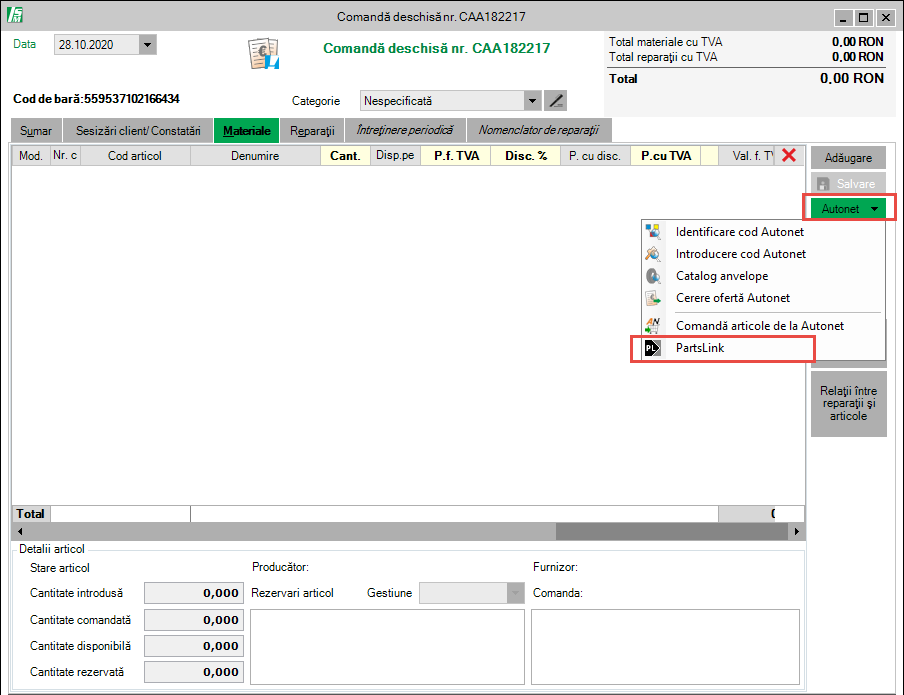
Task: Switch to the Sumar tab
Action: (36, 131)
